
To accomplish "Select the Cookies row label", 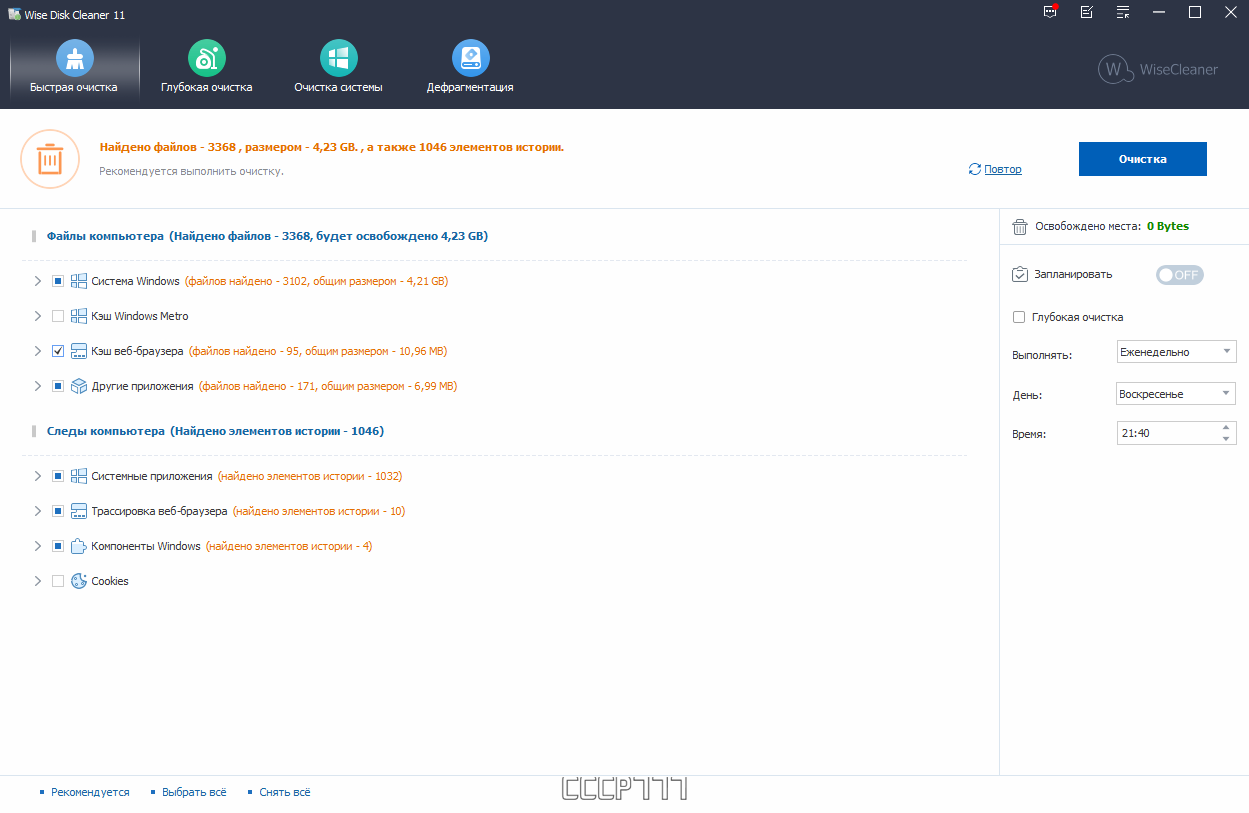I will (110, 581).
